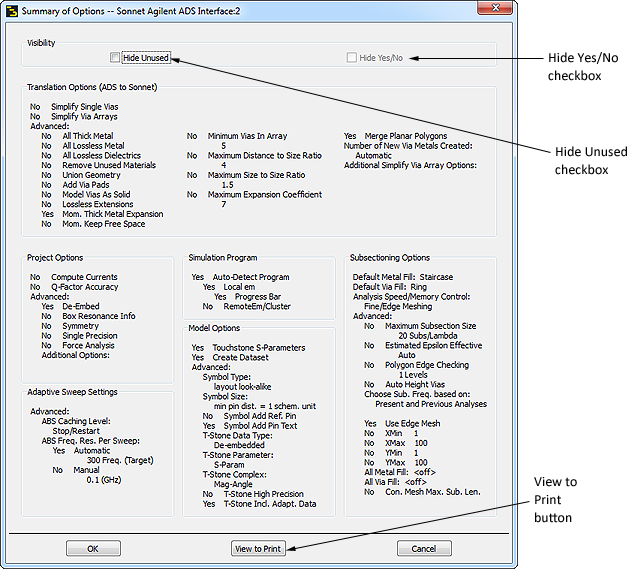
Task: Click 'Auto Height Vias' entry
Action: coord(415,384)
